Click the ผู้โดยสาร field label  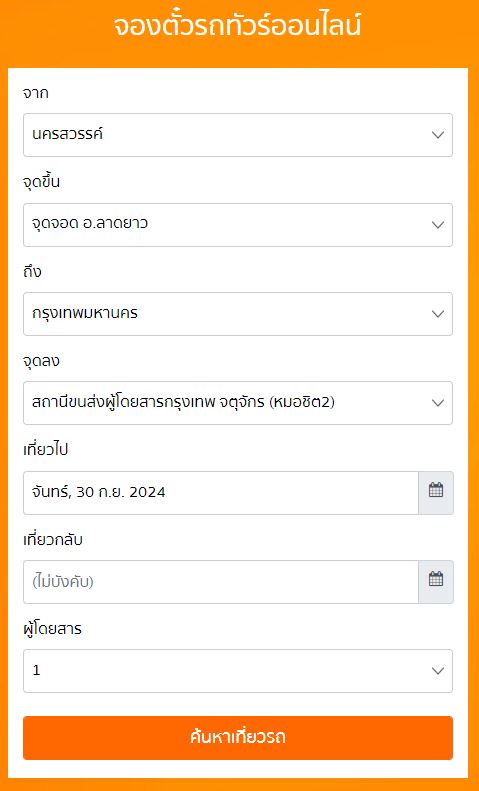52,629
